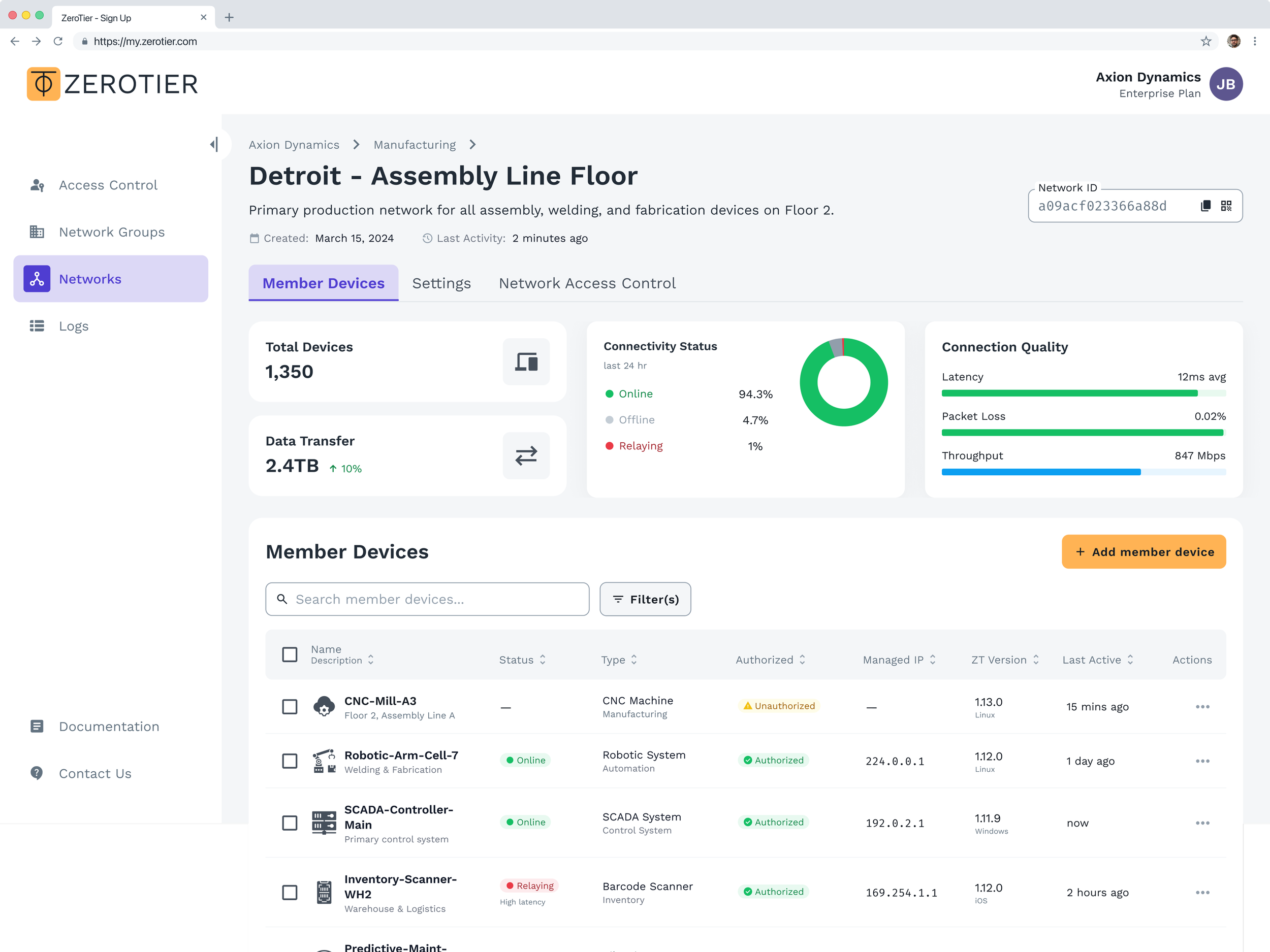Open Access Control from sidebar icon
The image size is (1270, 952).
pos(37,185)
